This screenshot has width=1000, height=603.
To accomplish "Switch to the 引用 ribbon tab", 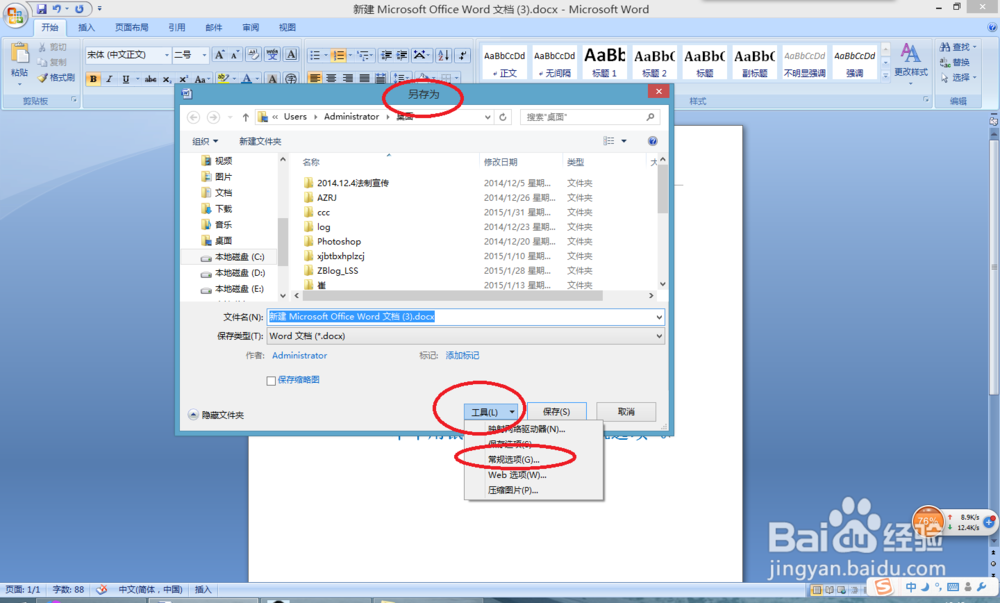I will coord(177,27).
